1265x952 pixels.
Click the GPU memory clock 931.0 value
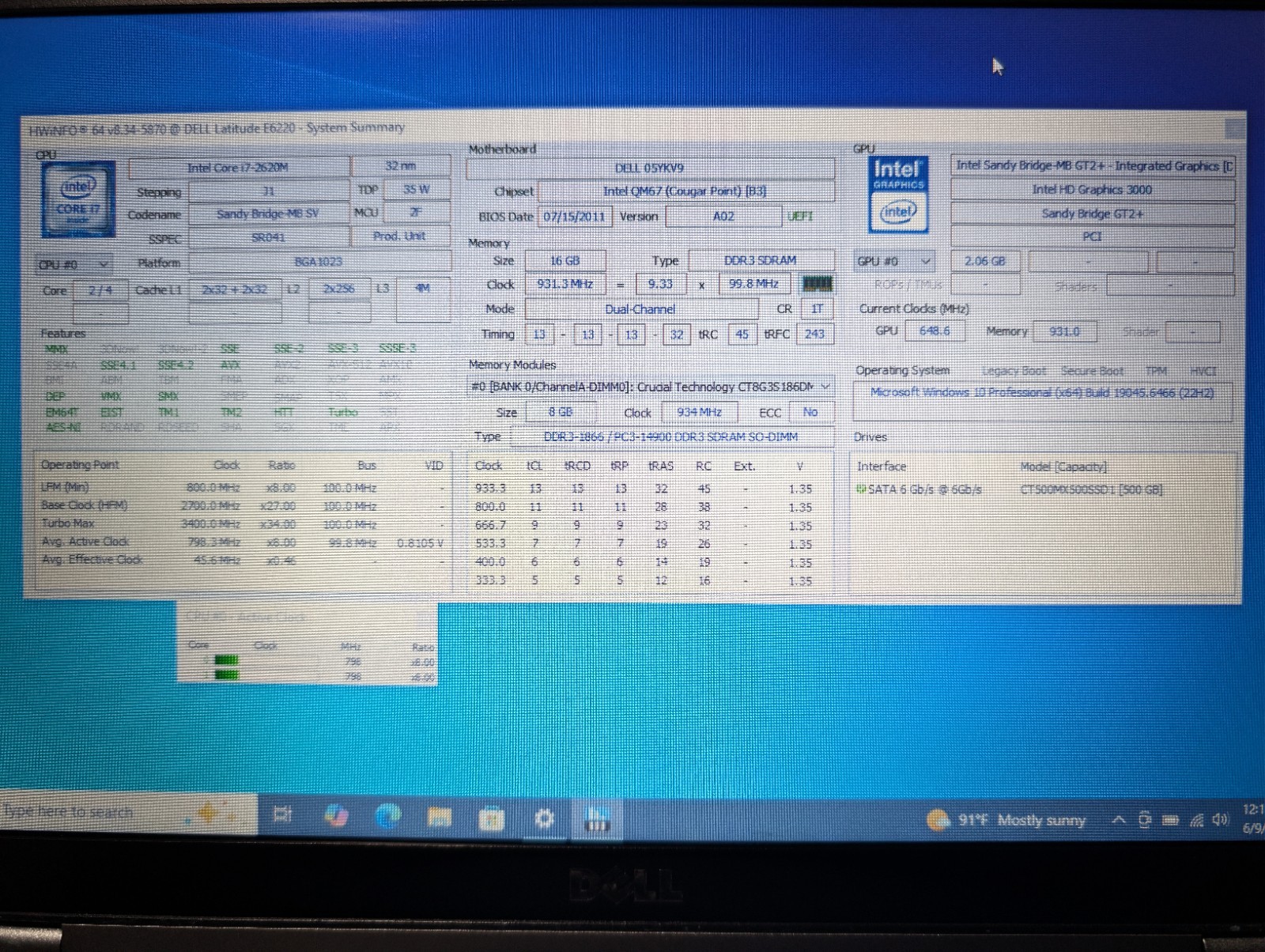1064,331
